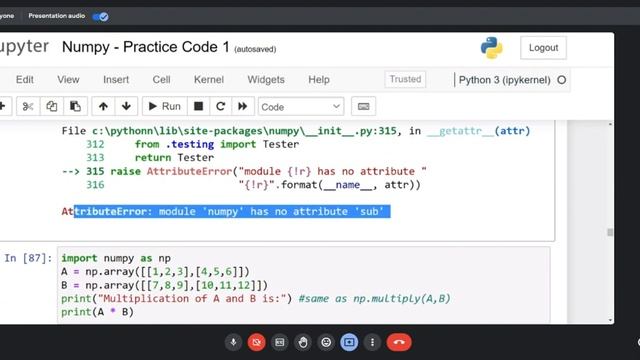The image size is (640, 360).
Task: Open the Kernel menu
Action: (209, 80)
